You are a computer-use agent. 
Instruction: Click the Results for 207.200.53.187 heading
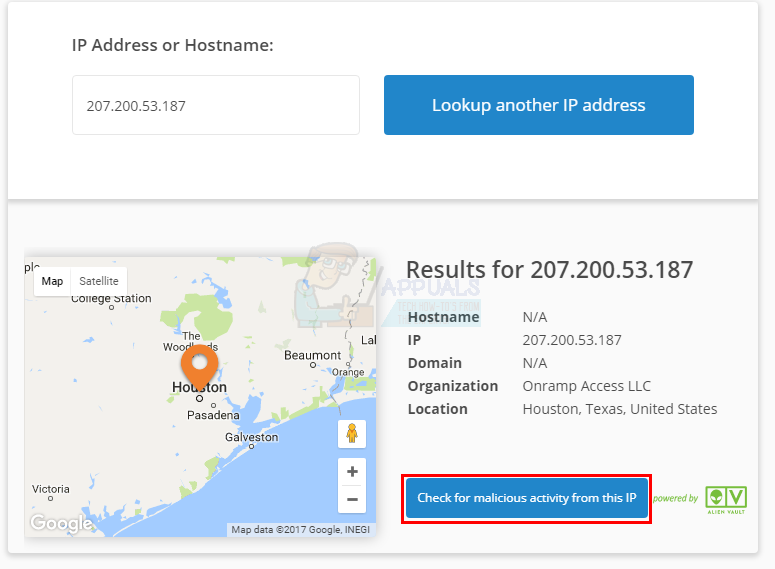pos(549,269)
